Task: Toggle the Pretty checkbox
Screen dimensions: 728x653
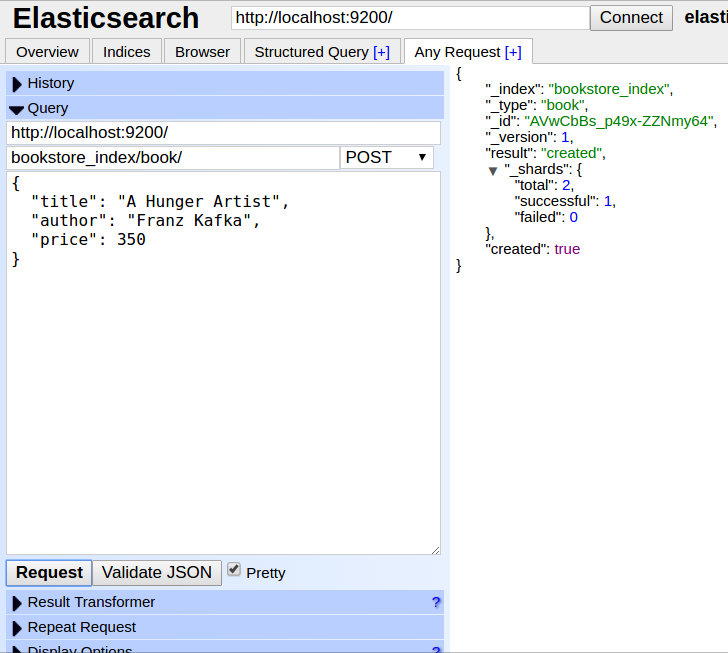Action: coord(234,569)
